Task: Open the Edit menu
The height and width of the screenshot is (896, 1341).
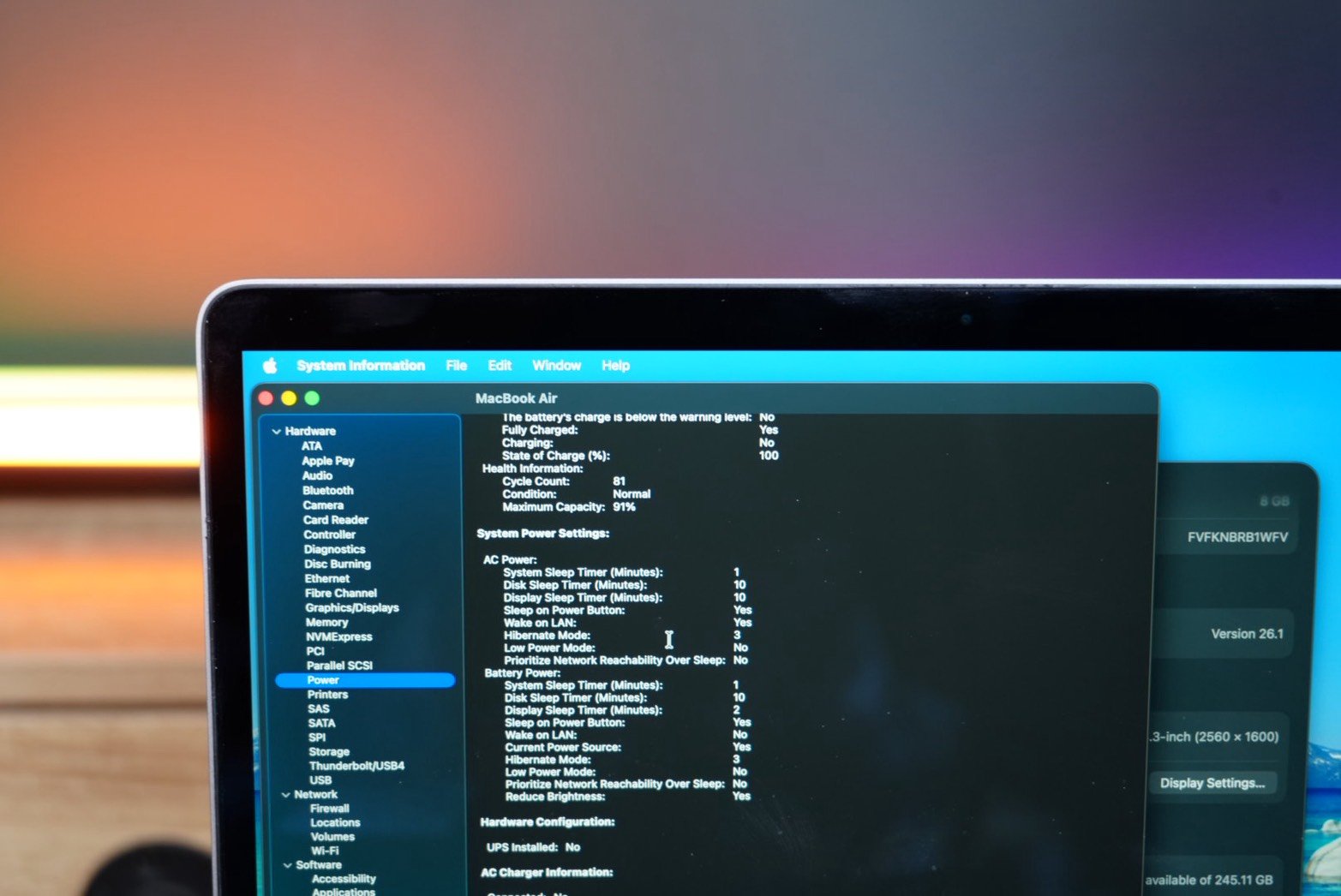Action: (500, 366)
